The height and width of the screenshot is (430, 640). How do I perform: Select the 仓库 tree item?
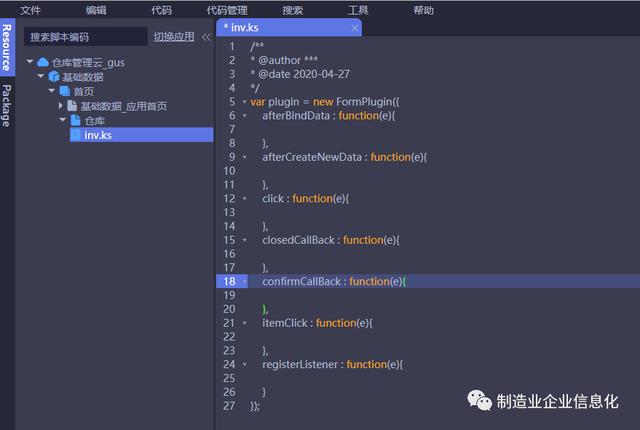pyautogui.click(x=95, y=121)
